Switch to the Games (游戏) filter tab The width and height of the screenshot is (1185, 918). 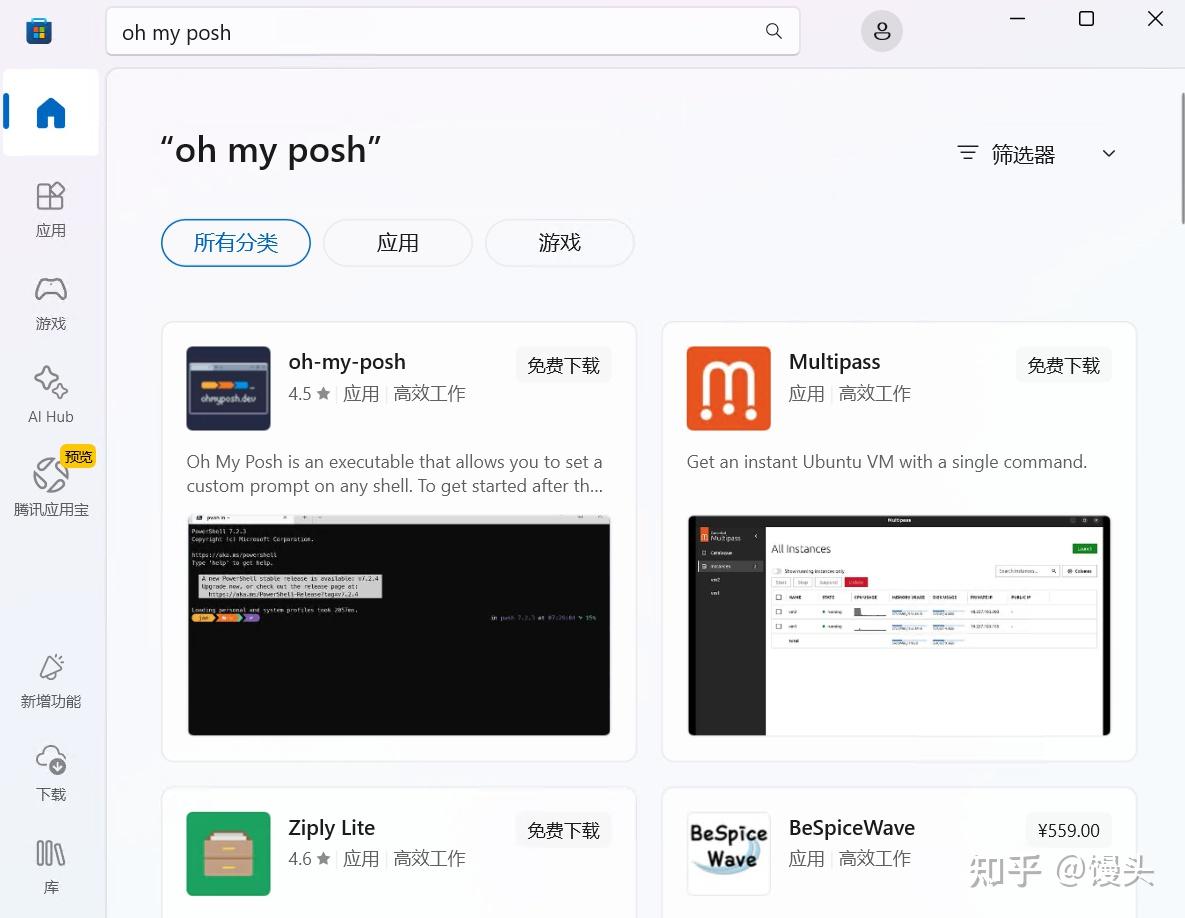click(559, 243)
